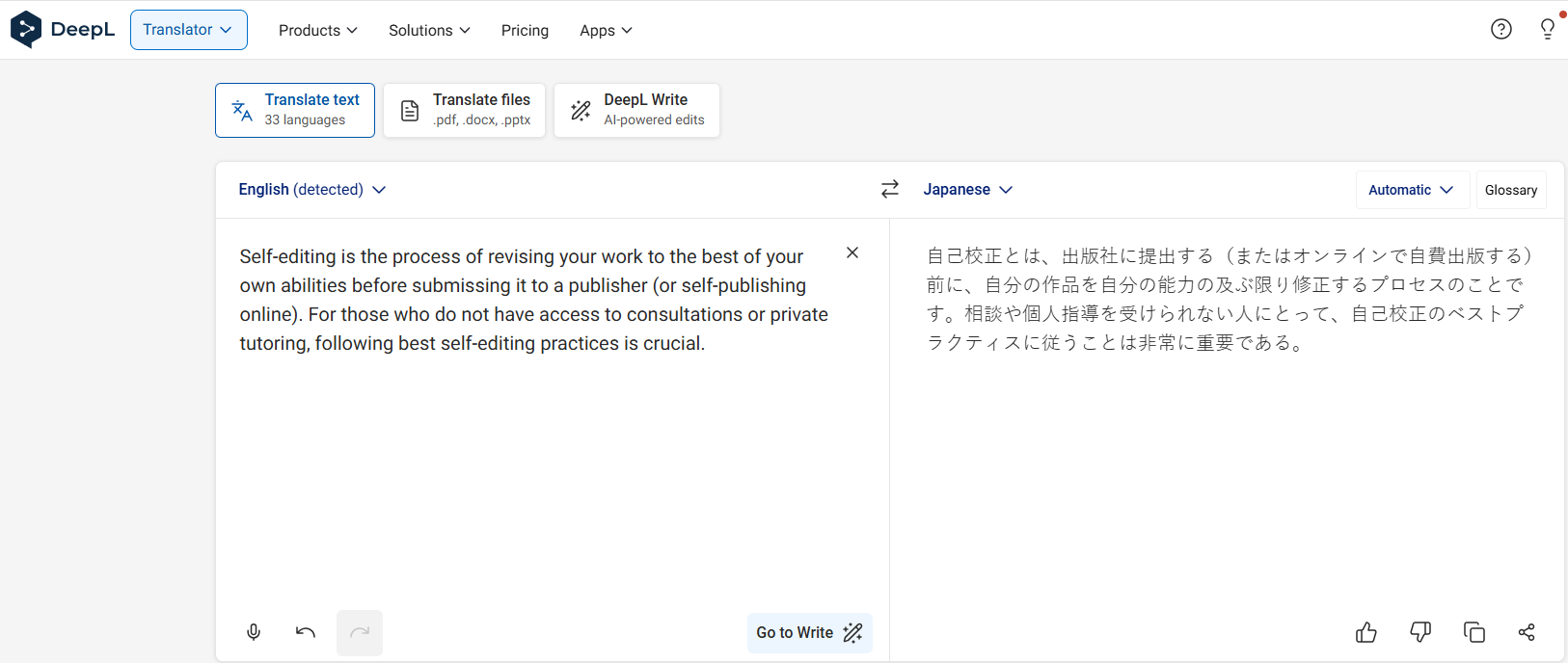Open the Translator product dropdown
Screen dimensions: 1568x663
click(189, 30)
